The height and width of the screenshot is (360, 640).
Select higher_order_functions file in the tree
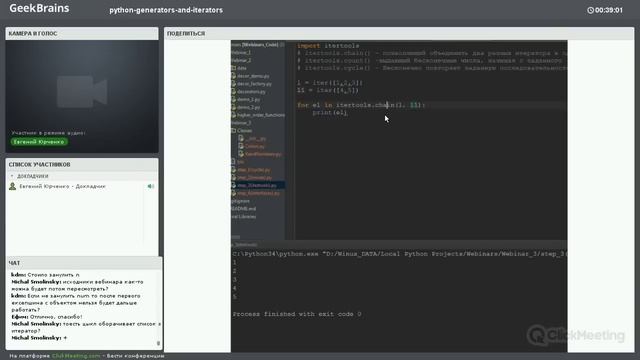[x=261, y=115]
